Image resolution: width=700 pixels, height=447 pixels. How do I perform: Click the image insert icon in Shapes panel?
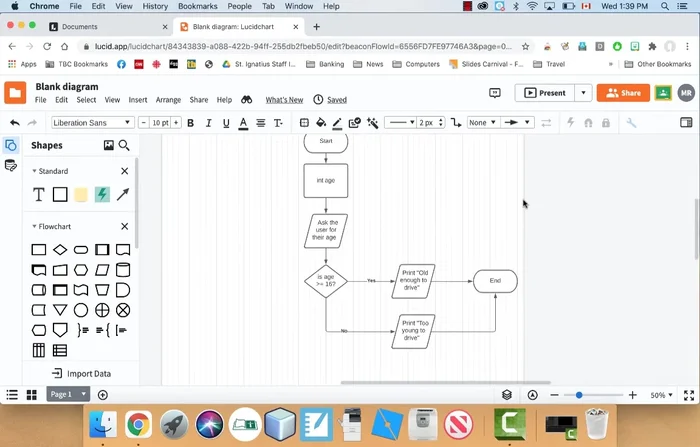[108, 145]
